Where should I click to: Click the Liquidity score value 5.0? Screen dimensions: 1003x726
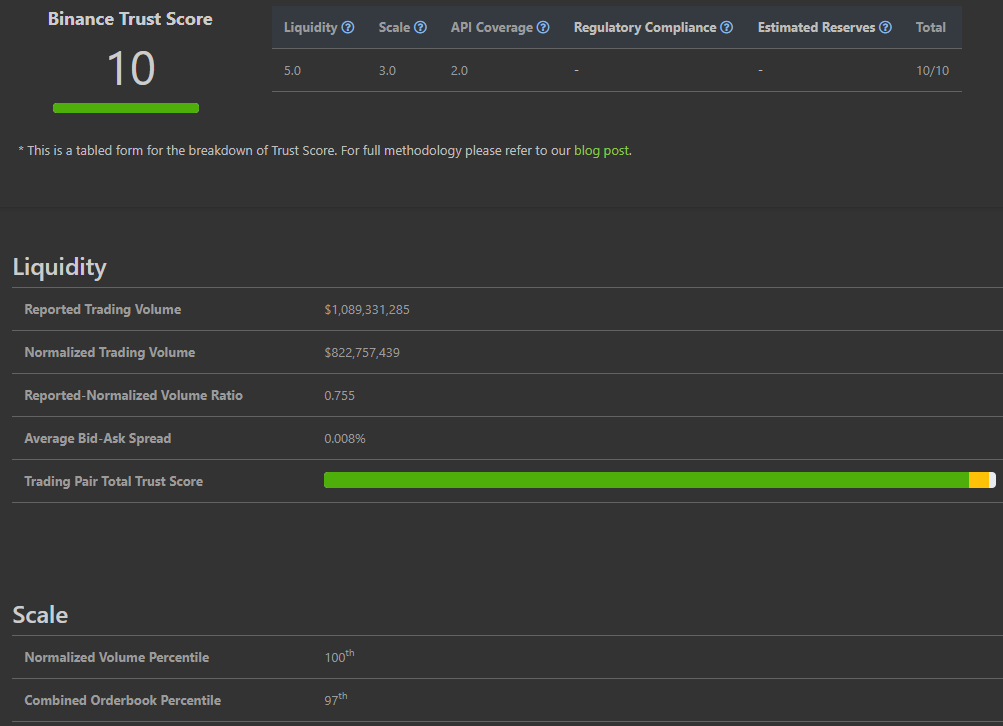(292, 71)
